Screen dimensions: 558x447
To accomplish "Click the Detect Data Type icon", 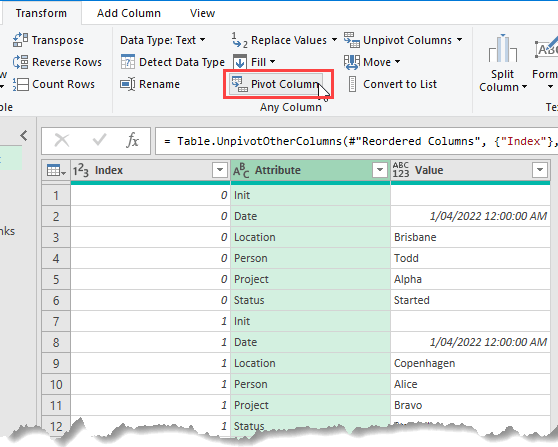I will (x=128, y=62).
